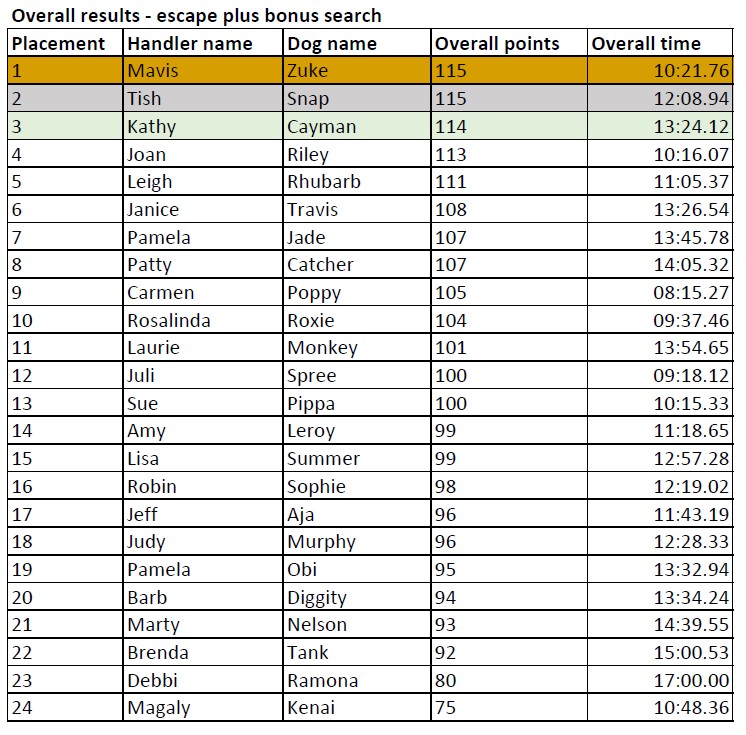Select the time cell 10:16.07
The image size is (746, 735).
tap(660, 154)
